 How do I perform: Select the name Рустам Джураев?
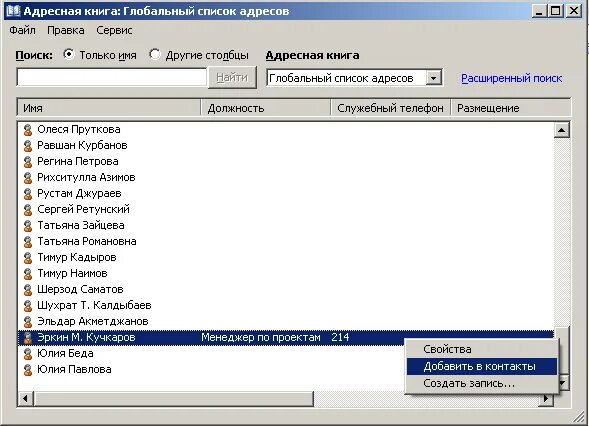pyautogui.click(x=79, y=194)
